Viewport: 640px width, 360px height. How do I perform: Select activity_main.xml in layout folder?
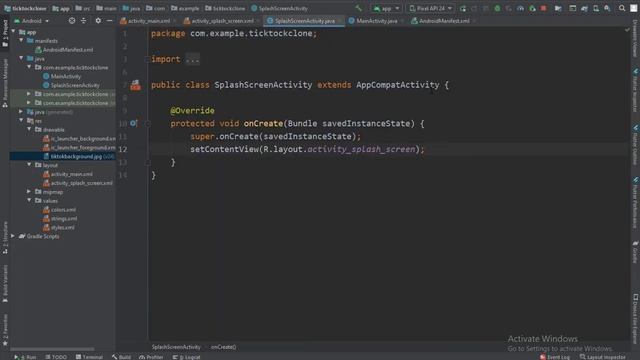[x=68, y=174]
